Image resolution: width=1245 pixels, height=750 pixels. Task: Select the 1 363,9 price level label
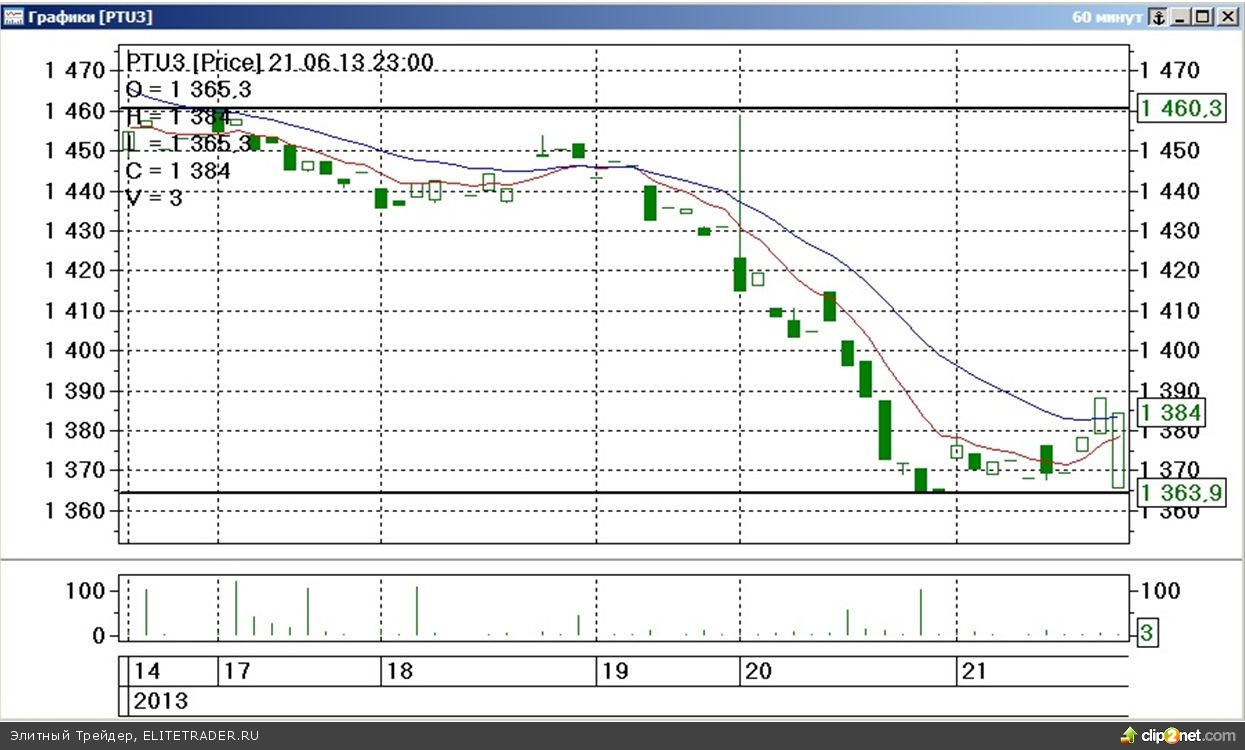click(1181, 492)
